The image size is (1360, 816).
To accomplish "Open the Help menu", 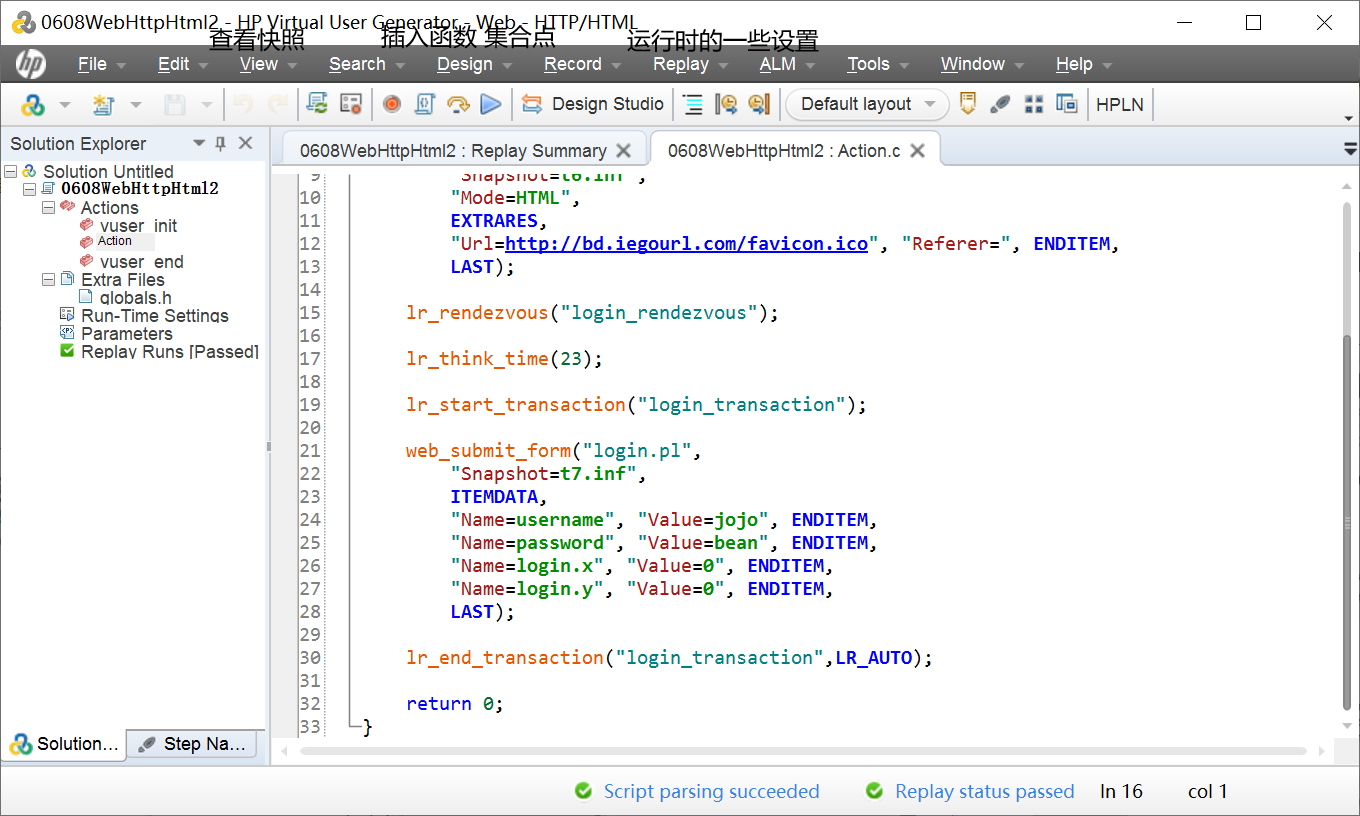I will (x=1084, y=64).
